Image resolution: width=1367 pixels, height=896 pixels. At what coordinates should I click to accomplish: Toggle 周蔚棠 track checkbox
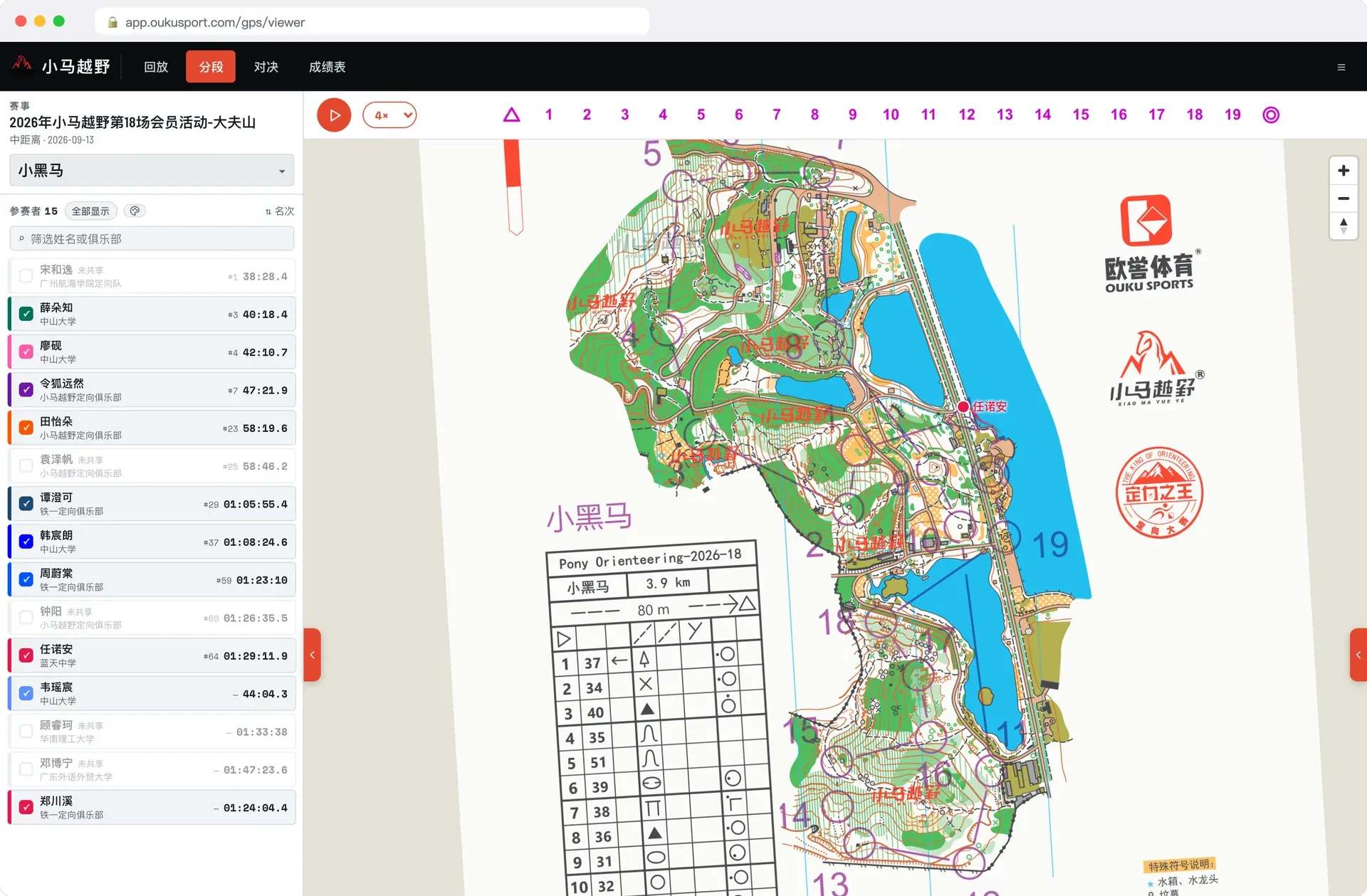click(x=26, y=580)
